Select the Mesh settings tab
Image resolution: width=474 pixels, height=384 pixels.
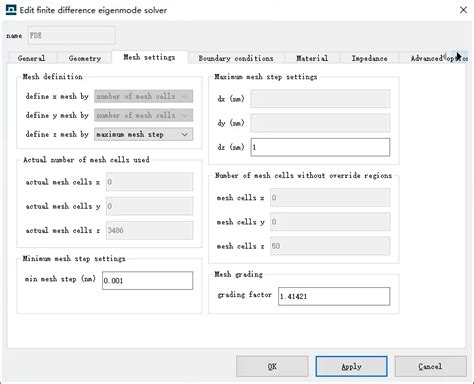(x=149, y=57)
